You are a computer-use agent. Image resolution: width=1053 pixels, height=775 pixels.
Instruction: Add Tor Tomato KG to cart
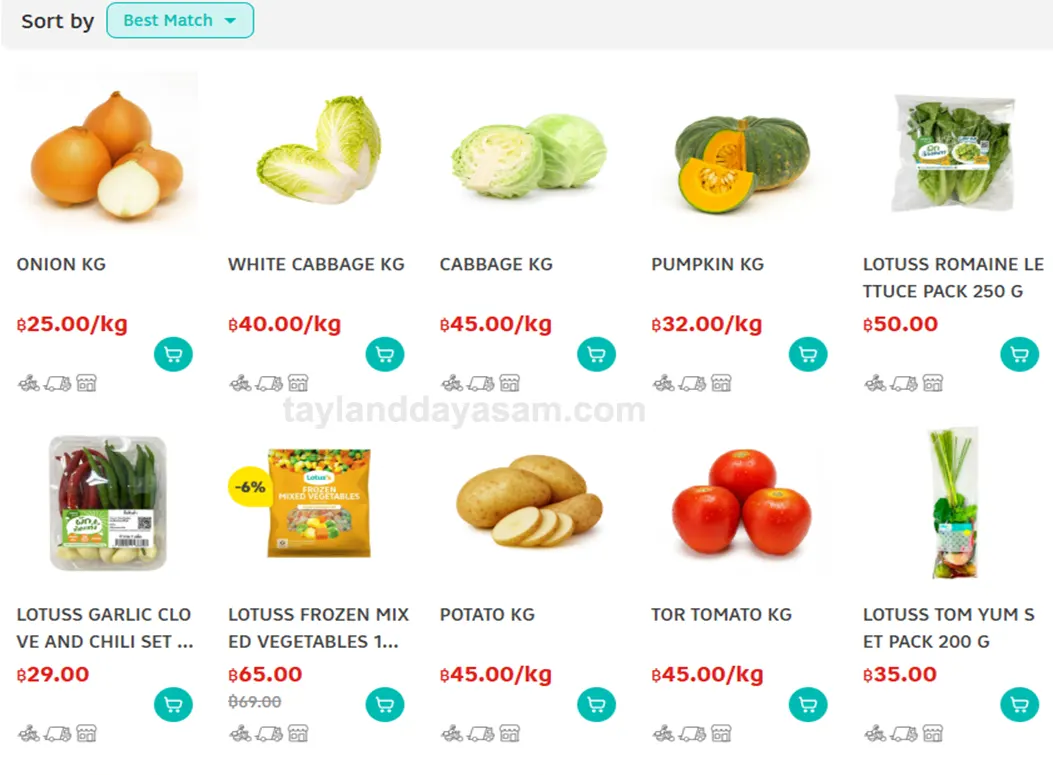point(808,704)
